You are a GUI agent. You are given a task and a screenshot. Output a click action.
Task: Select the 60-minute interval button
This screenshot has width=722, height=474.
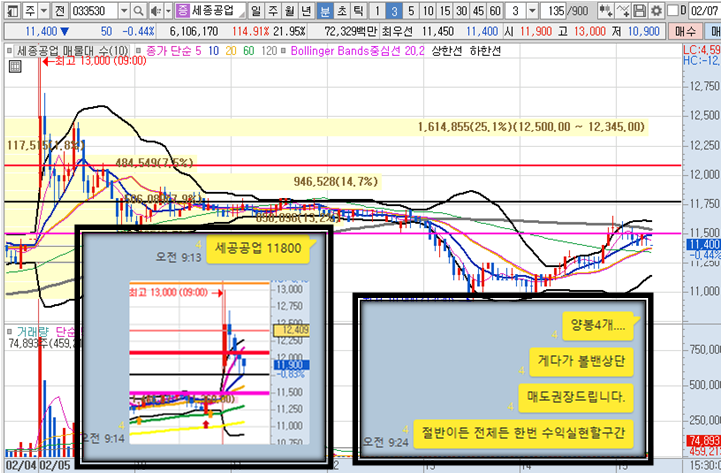click(495, 10)
